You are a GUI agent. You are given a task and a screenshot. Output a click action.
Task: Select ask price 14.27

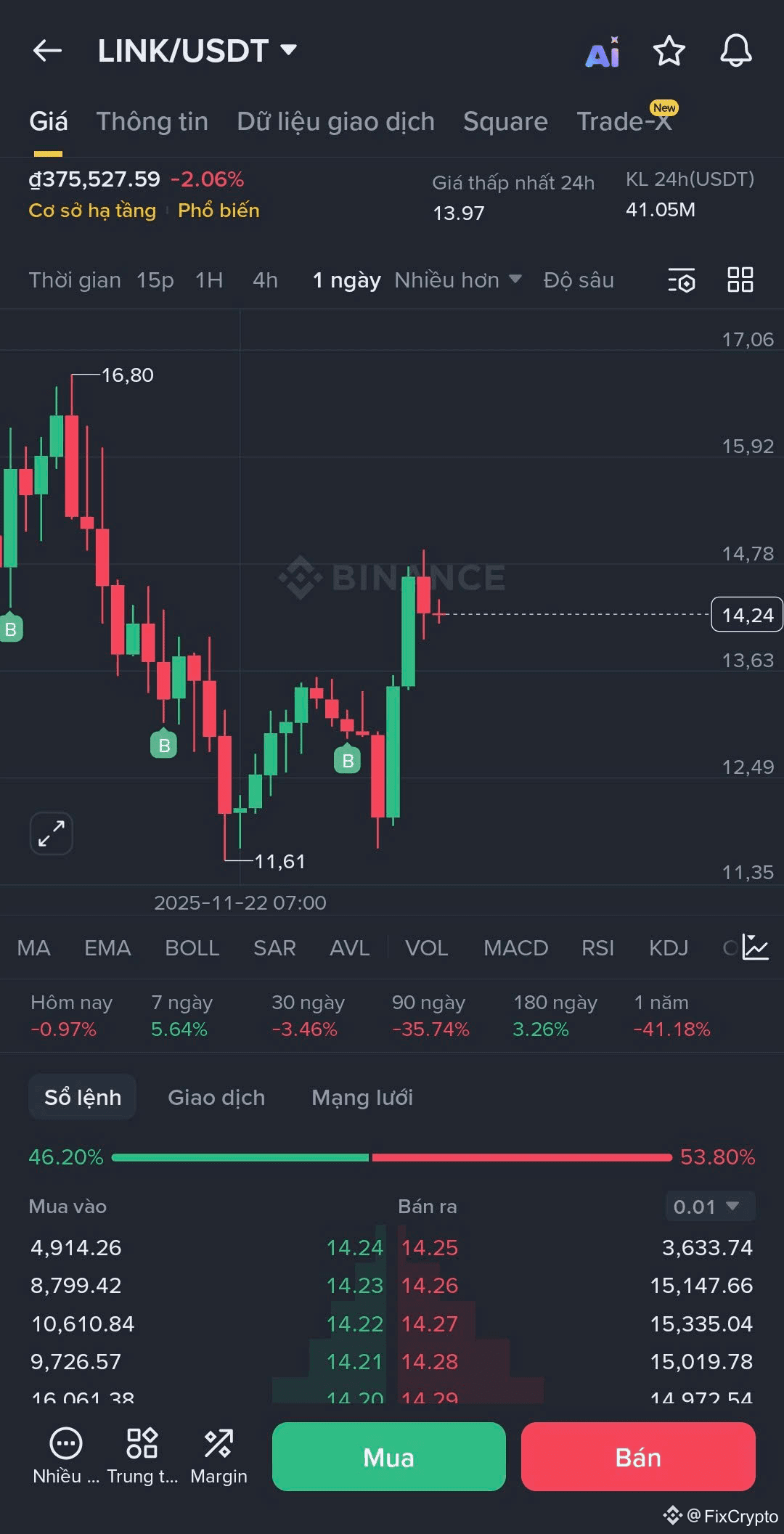430,1323
